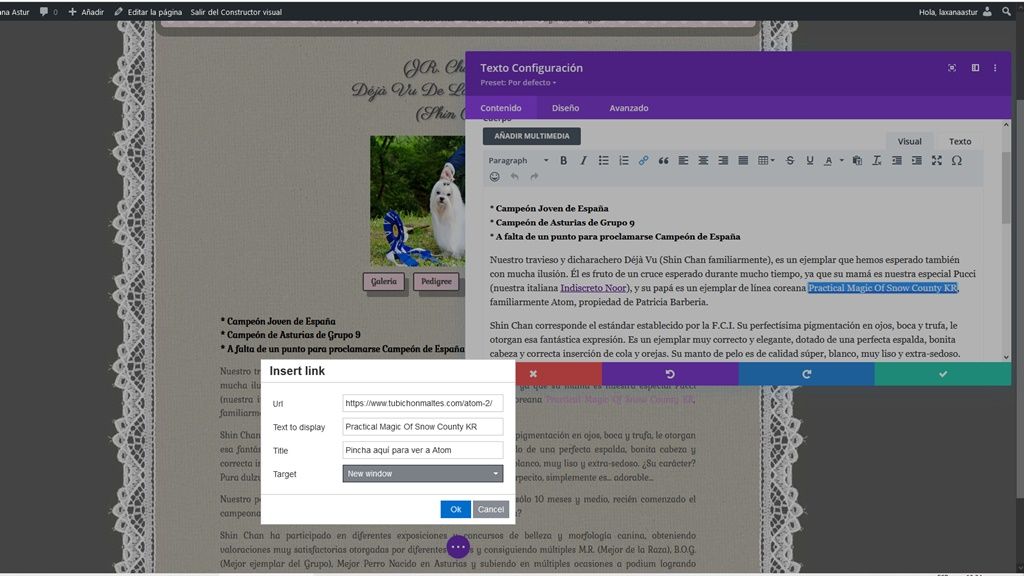
Task: Open the search icon in admin bar
Action: pos(1006,11)
